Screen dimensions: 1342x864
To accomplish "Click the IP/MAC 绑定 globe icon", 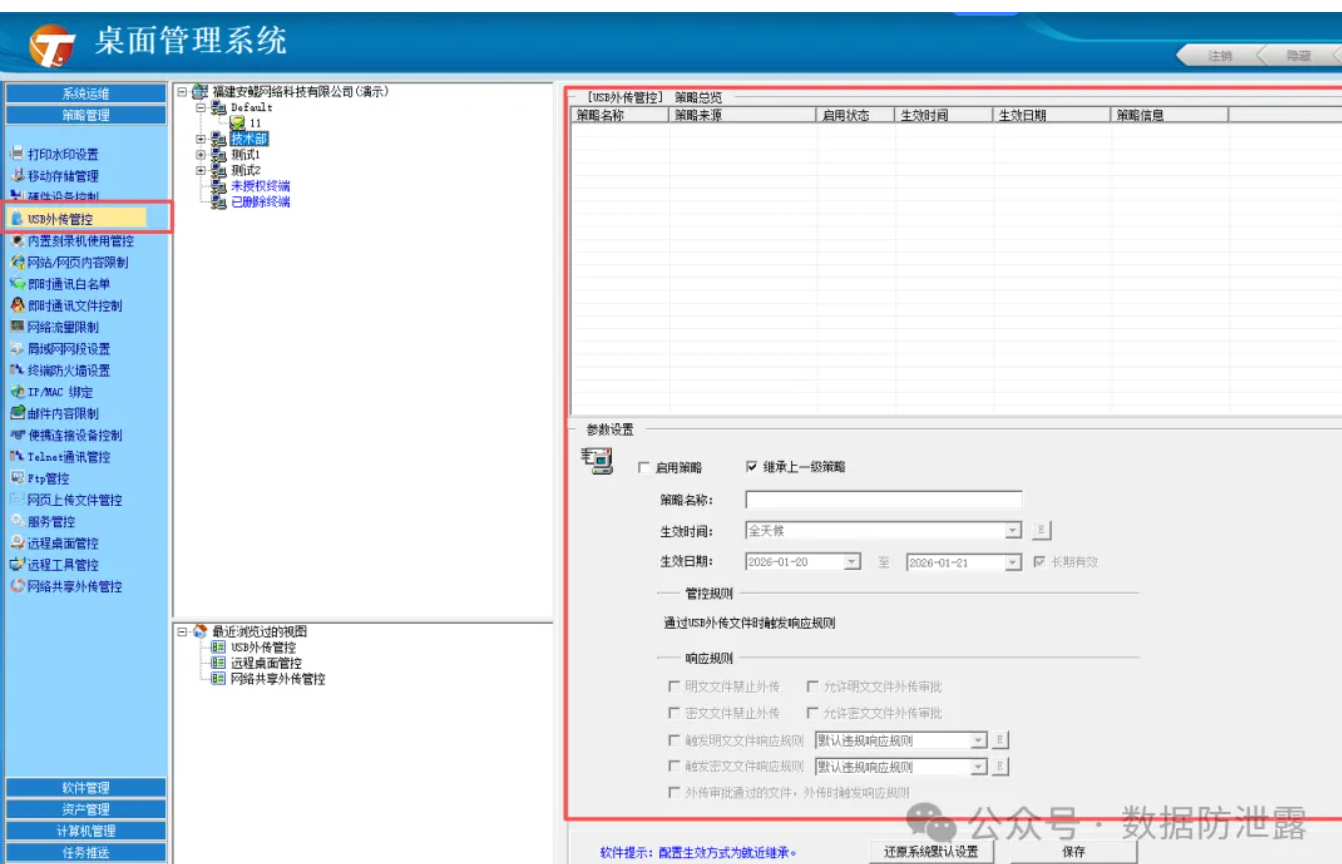I will (16, 392).
